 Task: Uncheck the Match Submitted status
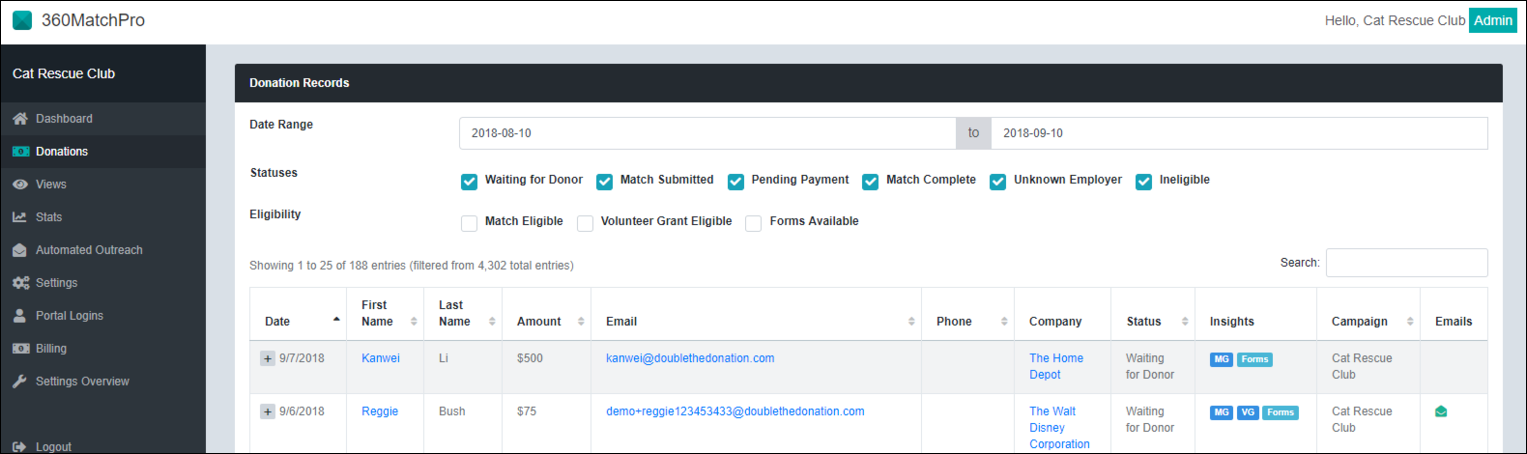604,181
